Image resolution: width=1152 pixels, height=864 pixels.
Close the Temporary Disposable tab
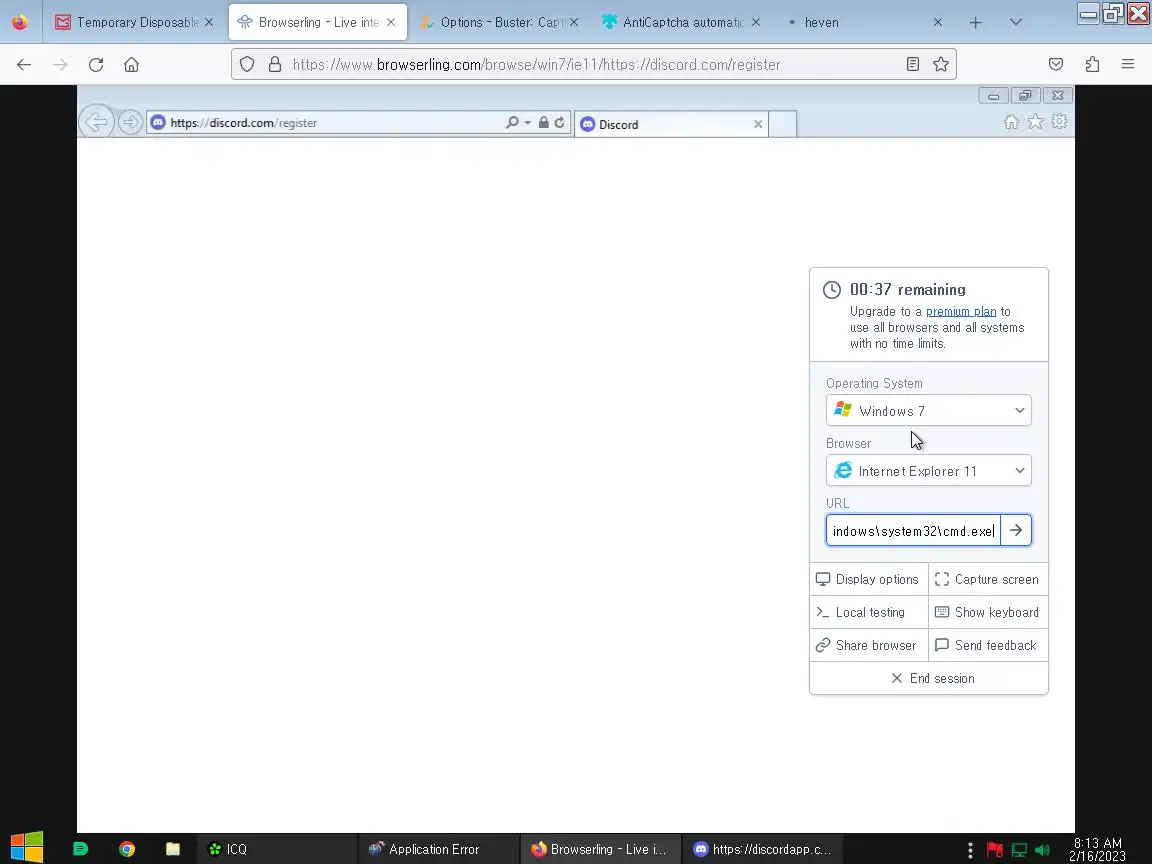[x=209, y=23]
